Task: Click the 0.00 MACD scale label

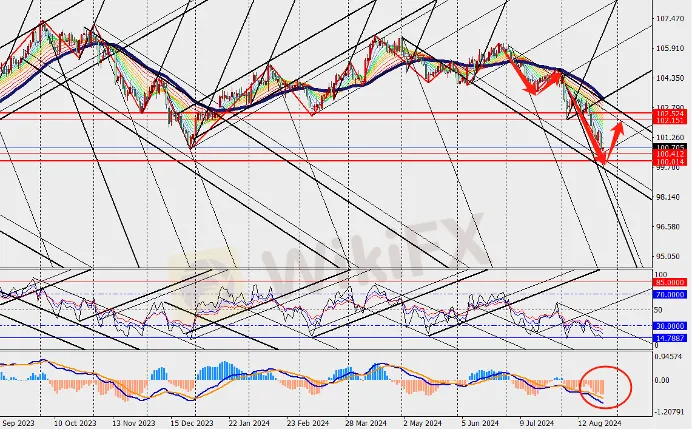Action: point(662,380)
